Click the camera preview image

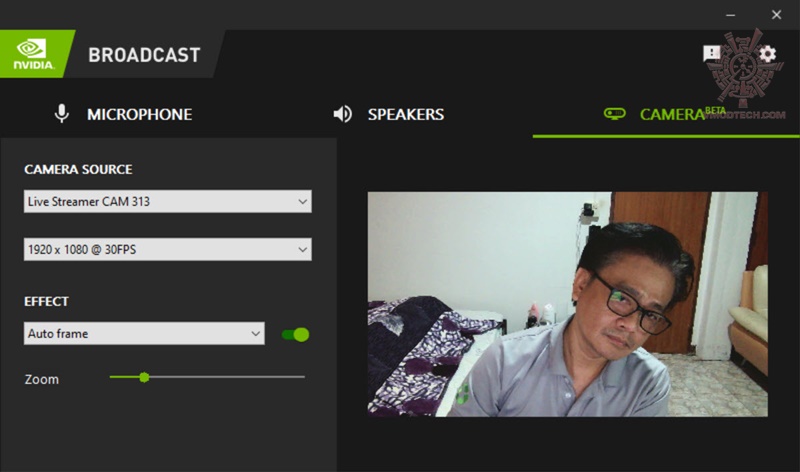(567, 304)
